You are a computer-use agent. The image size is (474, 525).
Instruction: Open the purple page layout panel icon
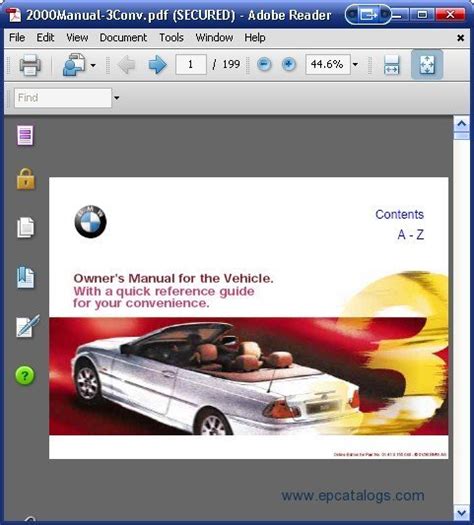(x=25, y=135)
